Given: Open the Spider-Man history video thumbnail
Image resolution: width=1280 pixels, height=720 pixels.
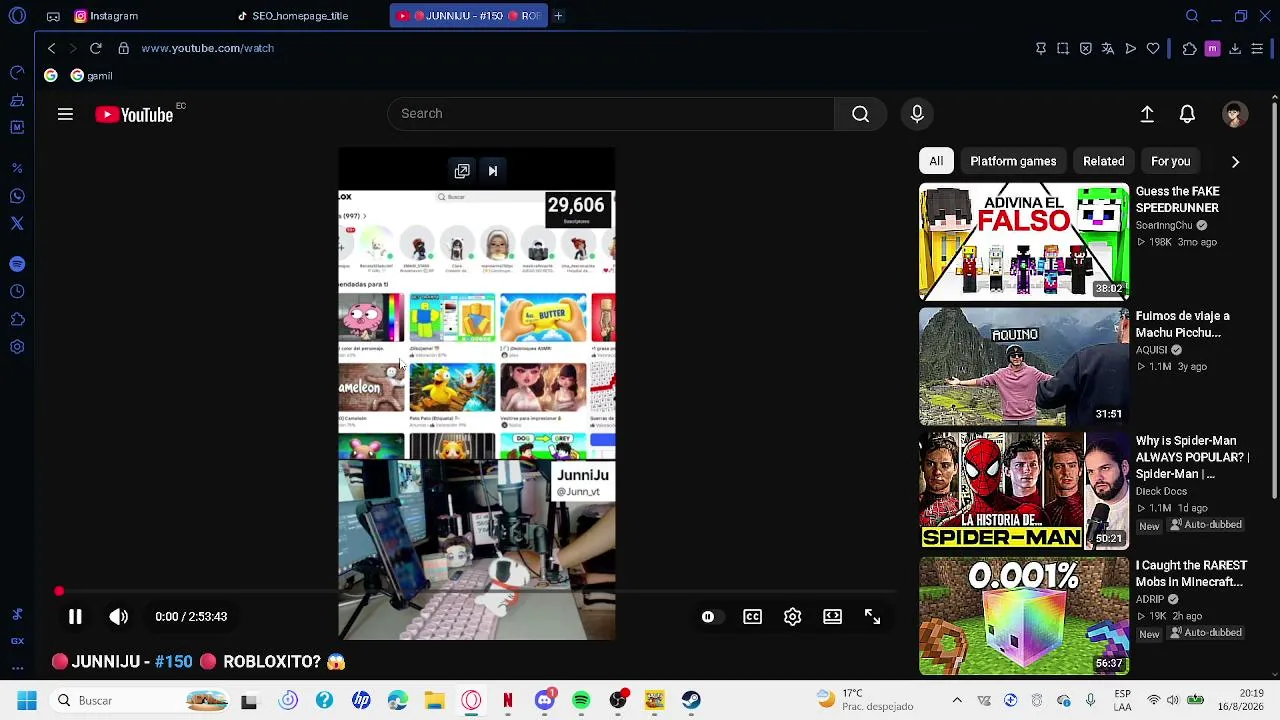Looking at the screenshot, I should (1024, 492).
